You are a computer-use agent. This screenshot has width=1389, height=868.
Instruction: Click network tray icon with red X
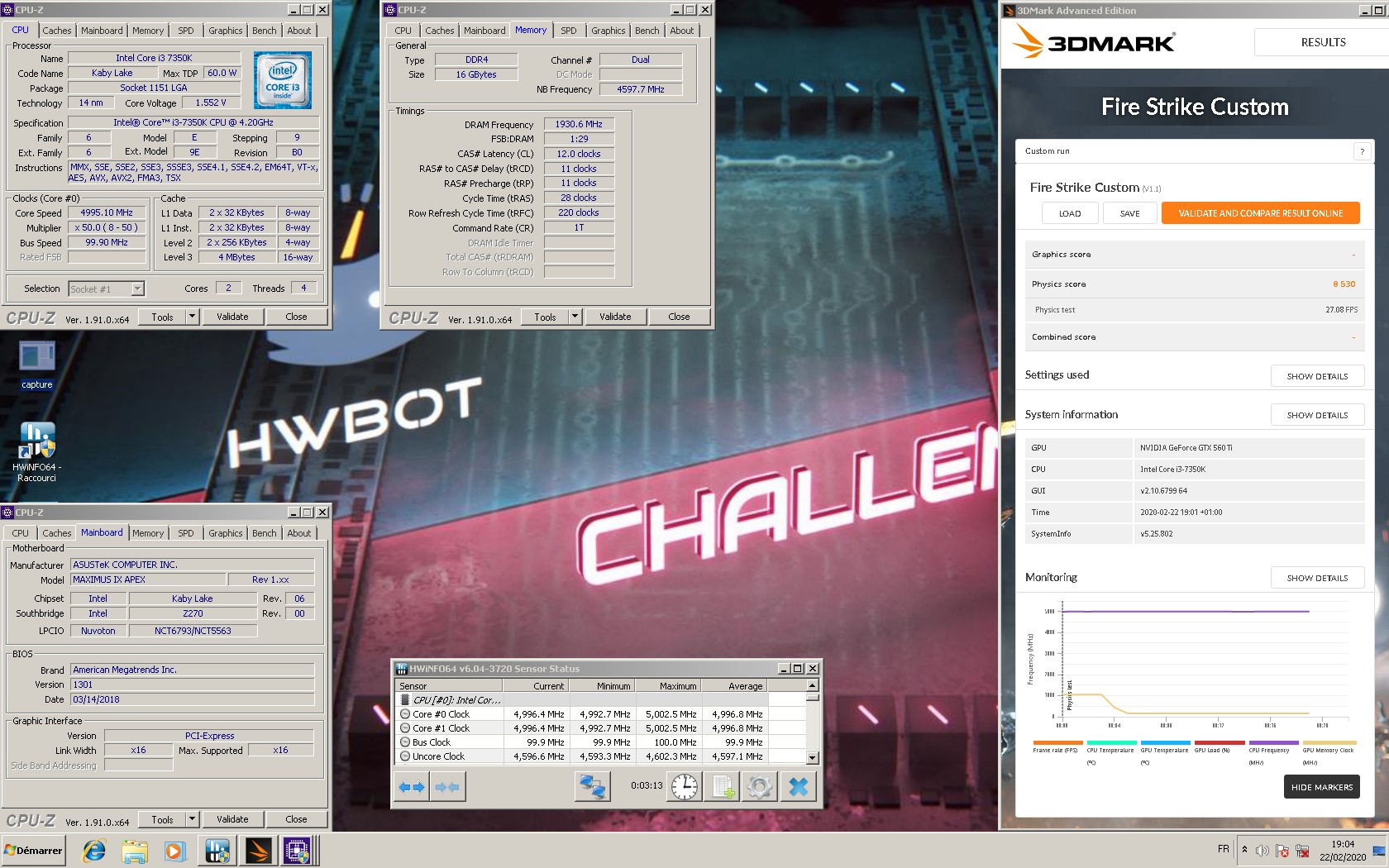click(x=1302, y=851)
